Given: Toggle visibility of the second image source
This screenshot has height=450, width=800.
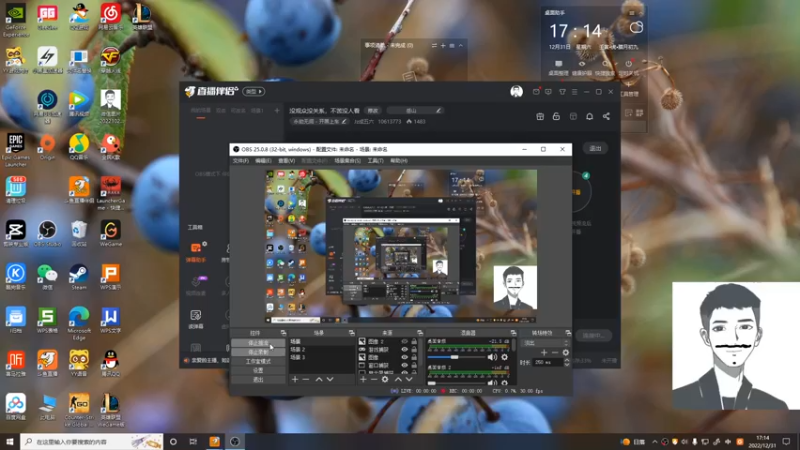Looking at the screenshot, I should point(405,358).
